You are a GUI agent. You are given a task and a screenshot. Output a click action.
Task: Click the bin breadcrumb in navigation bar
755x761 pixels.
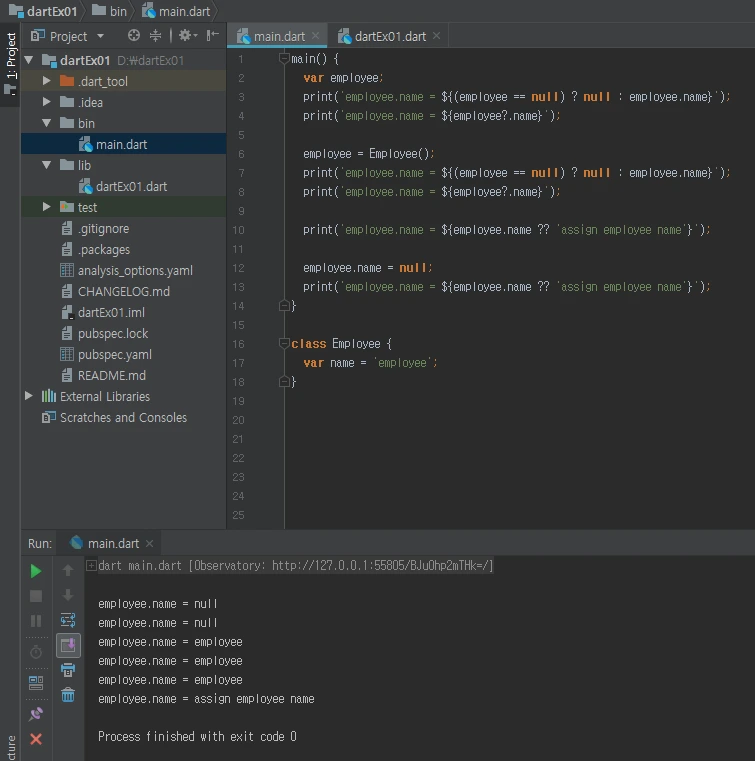coord(117,11)
